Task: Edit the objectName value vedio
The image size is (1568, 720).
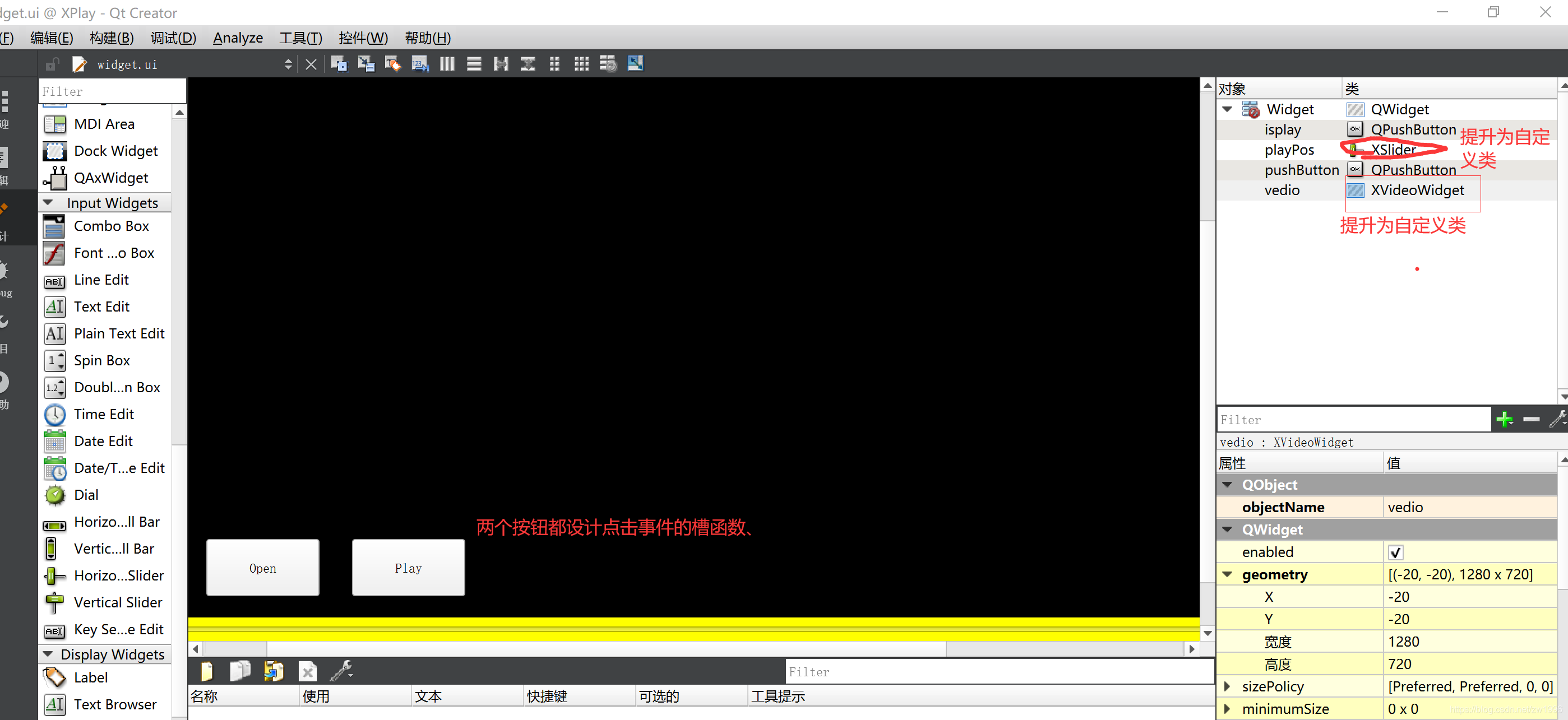Action: click(x=1469, y=508)
